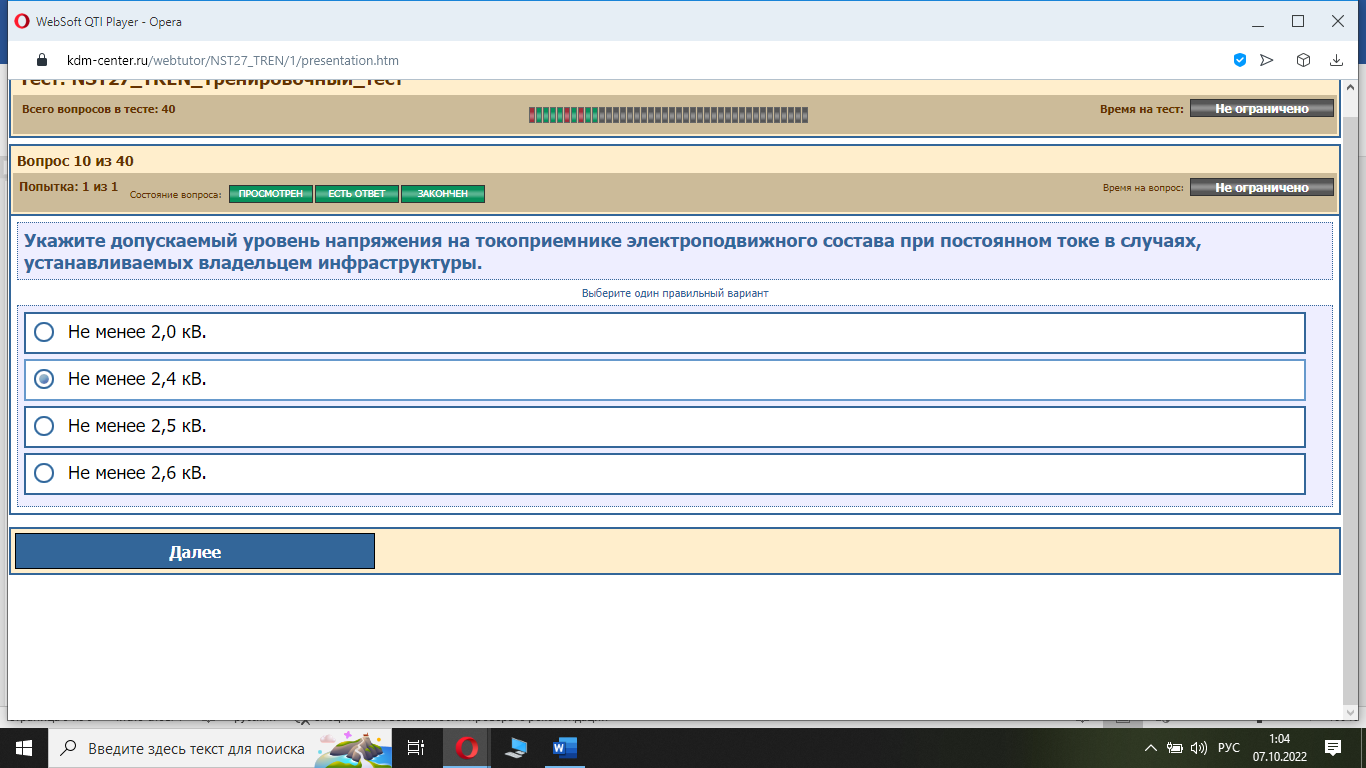This screenshot has height=768, width=1366.
Task: Click the address bar URL field
Action: (233, 60)
